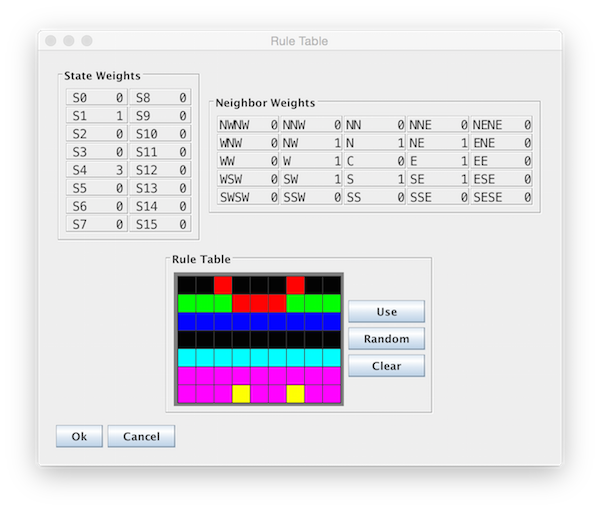Edit the NN neighbor weight
Image resolution: width=600 pixels, height=511 pixels.
point(375,125)
